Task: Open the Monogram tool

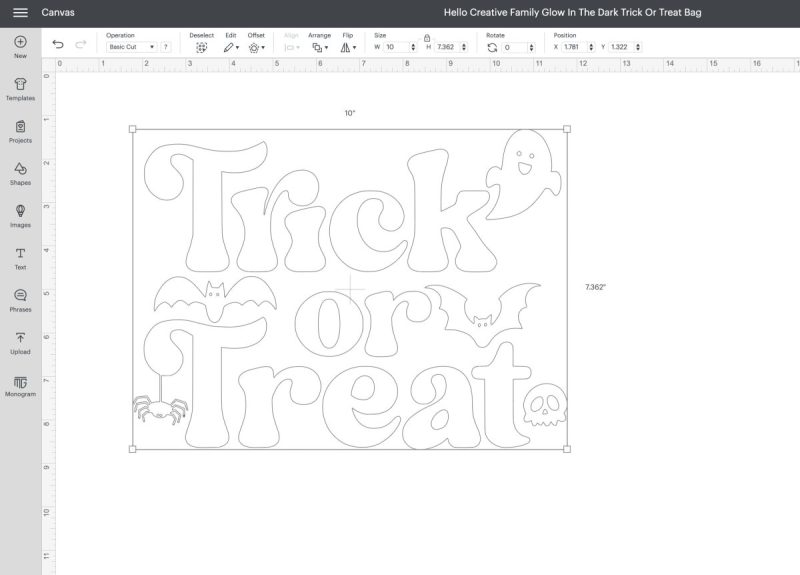Action: [20, 386]
